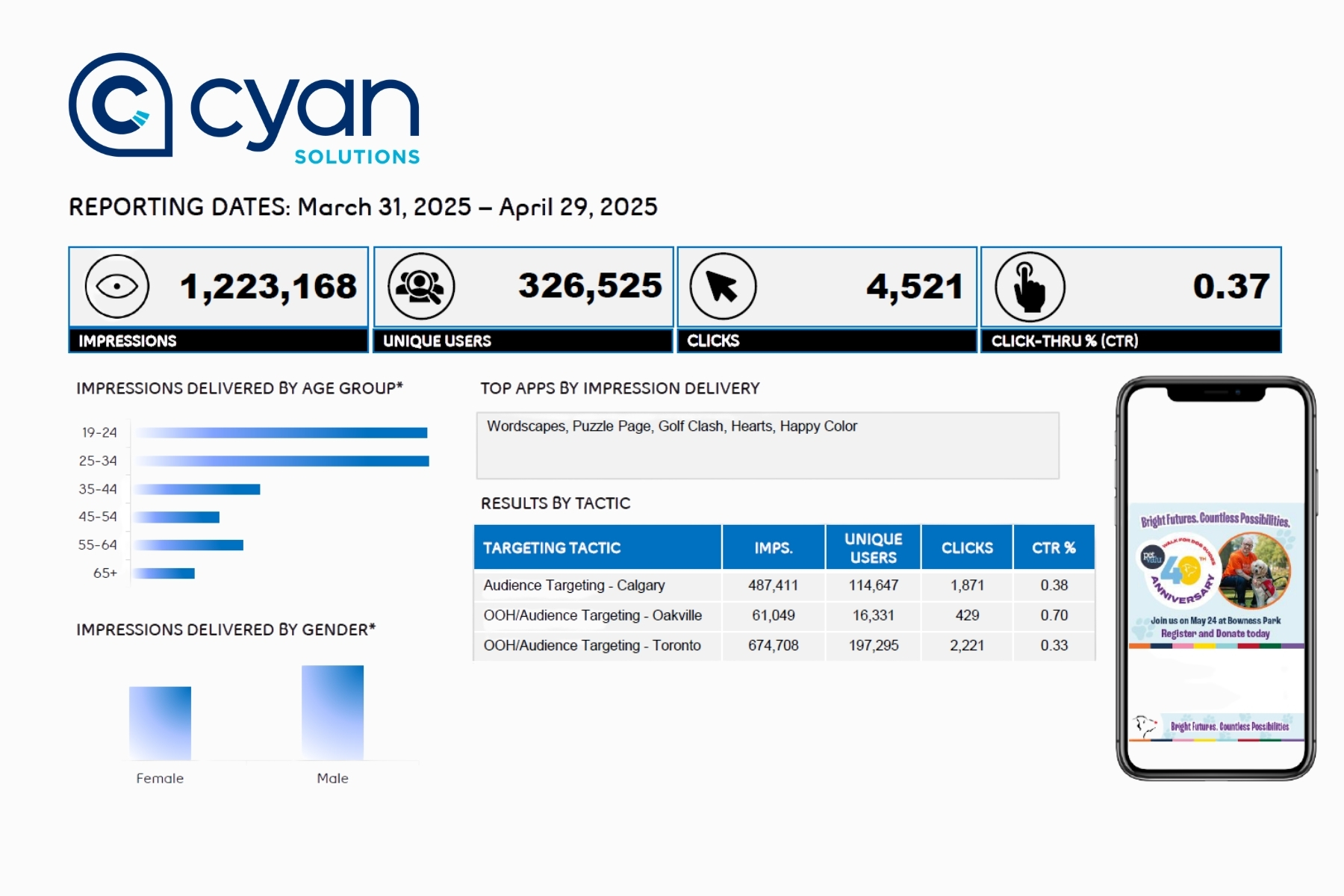Click the Unique Users group icon

tap(421, 286)
